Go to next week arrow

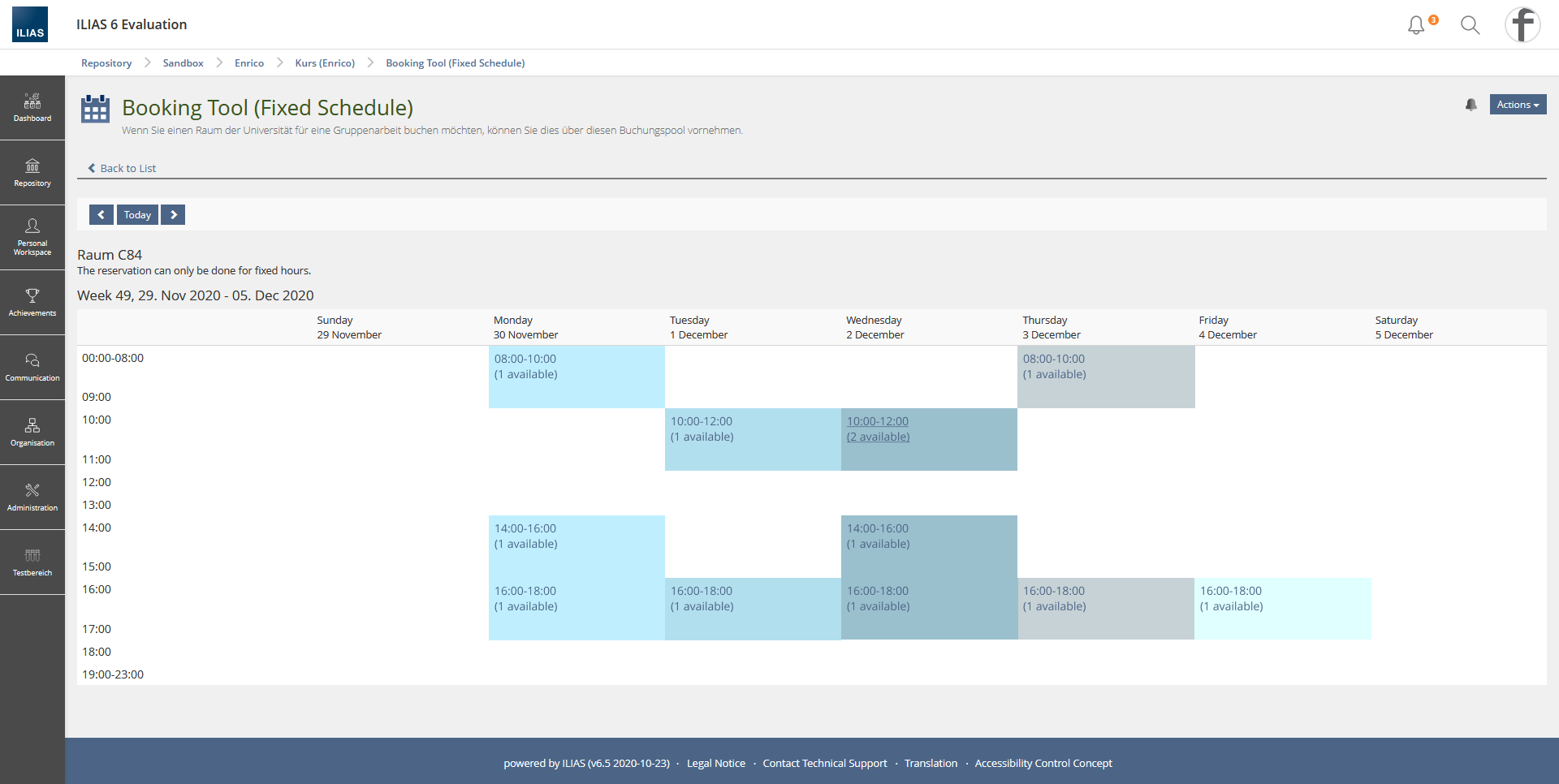173,214
